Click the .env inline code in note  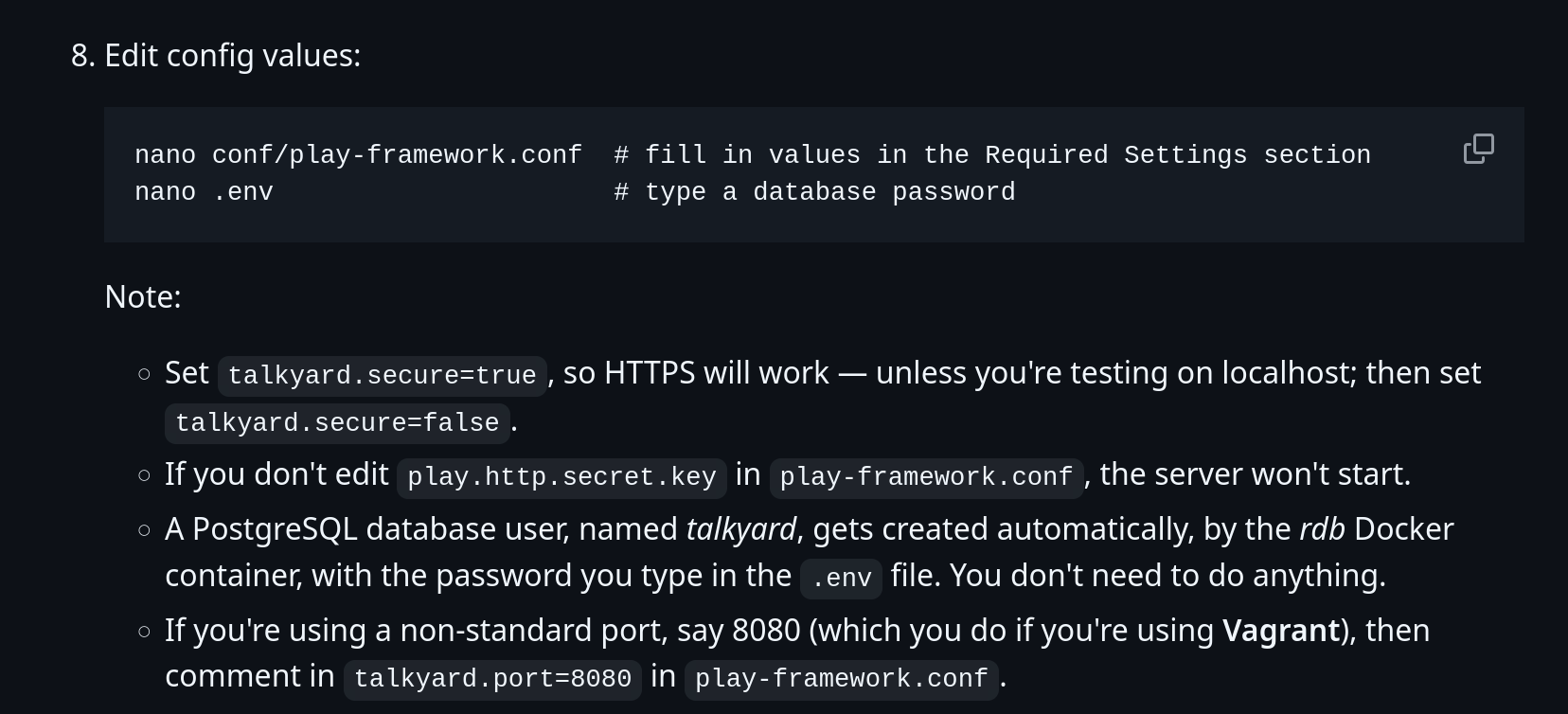841,579
